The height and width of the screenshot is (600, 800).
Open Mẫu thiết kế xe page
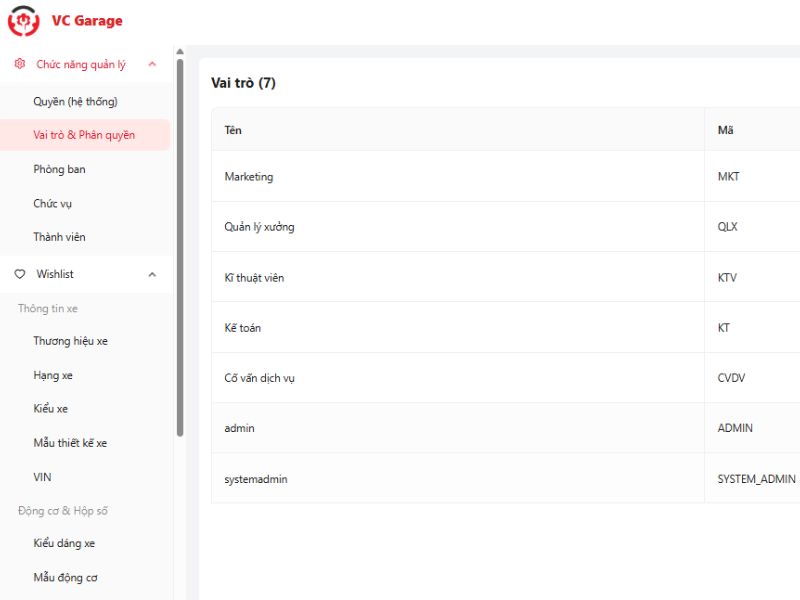pyautogui.click(x=70, y=443)
